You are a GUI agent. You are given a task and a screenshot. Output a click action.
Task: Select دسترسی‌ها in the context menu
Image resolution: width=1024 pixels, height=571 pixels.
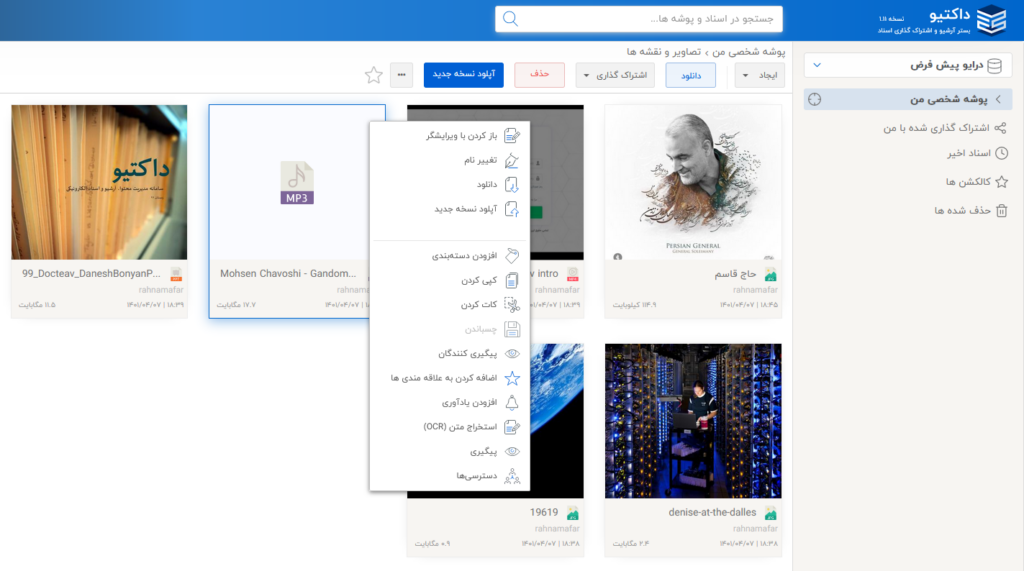coord(451,476)
